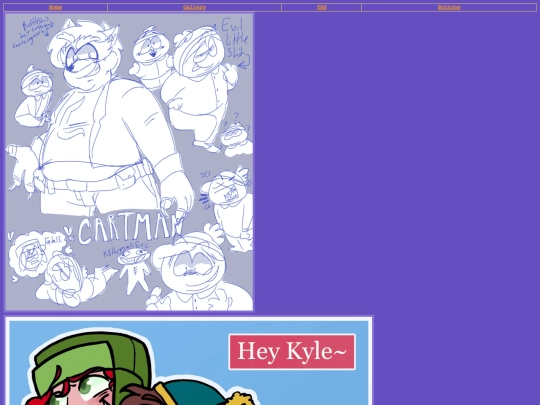Image resolution: width=540 pixels, height=405 pixels.
Task: Open the Buttons page link
Action: point(449,7)
